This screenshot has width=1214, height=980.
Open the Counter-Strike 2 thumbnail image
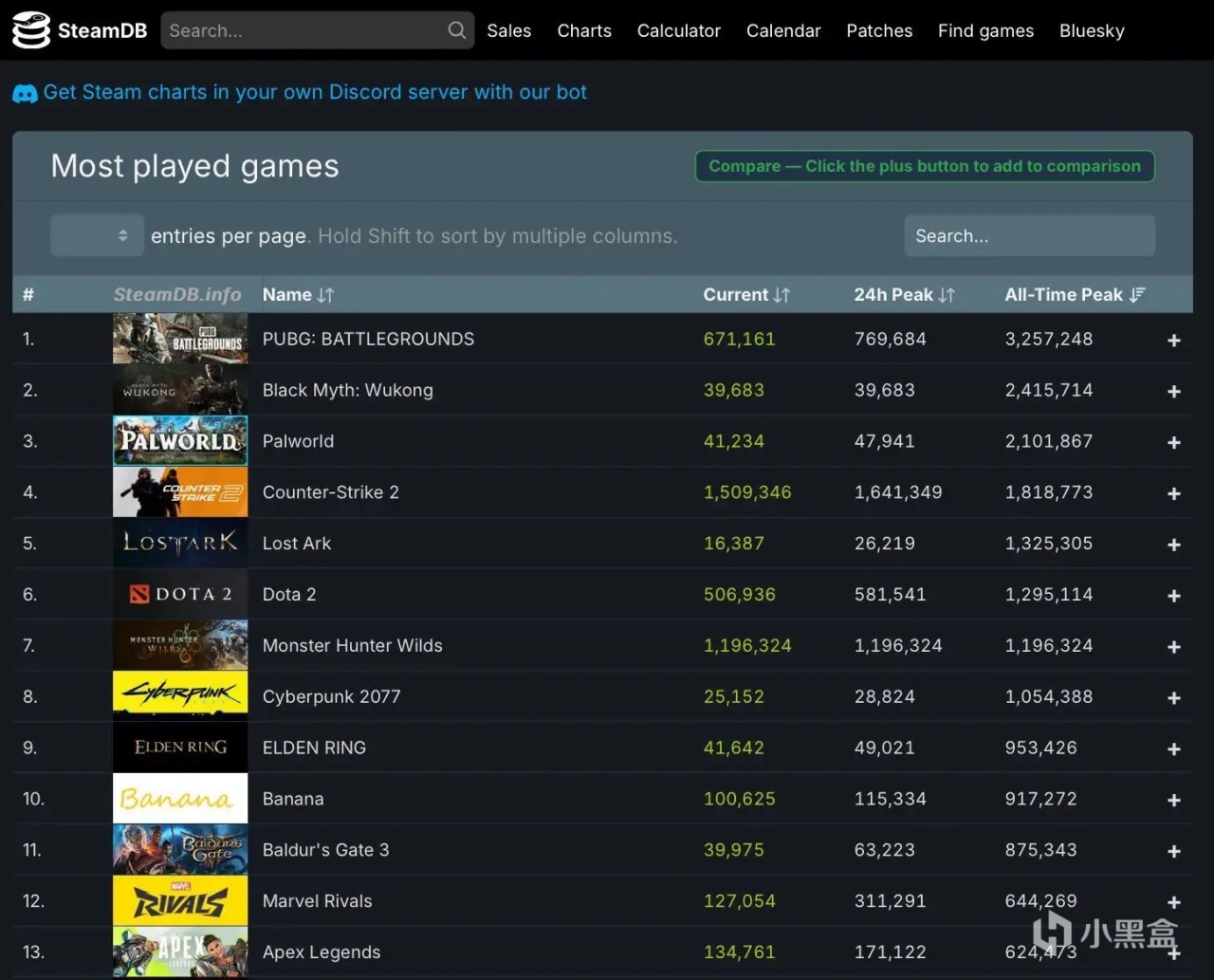pyautogui.click(x=180, y=492)
